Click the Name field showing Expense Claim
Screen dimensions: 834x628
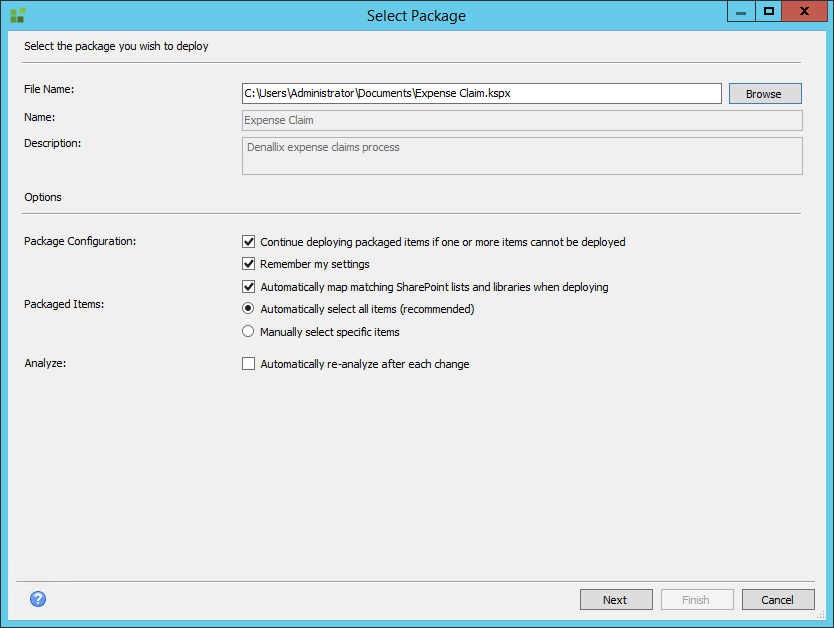click(521, 120)
